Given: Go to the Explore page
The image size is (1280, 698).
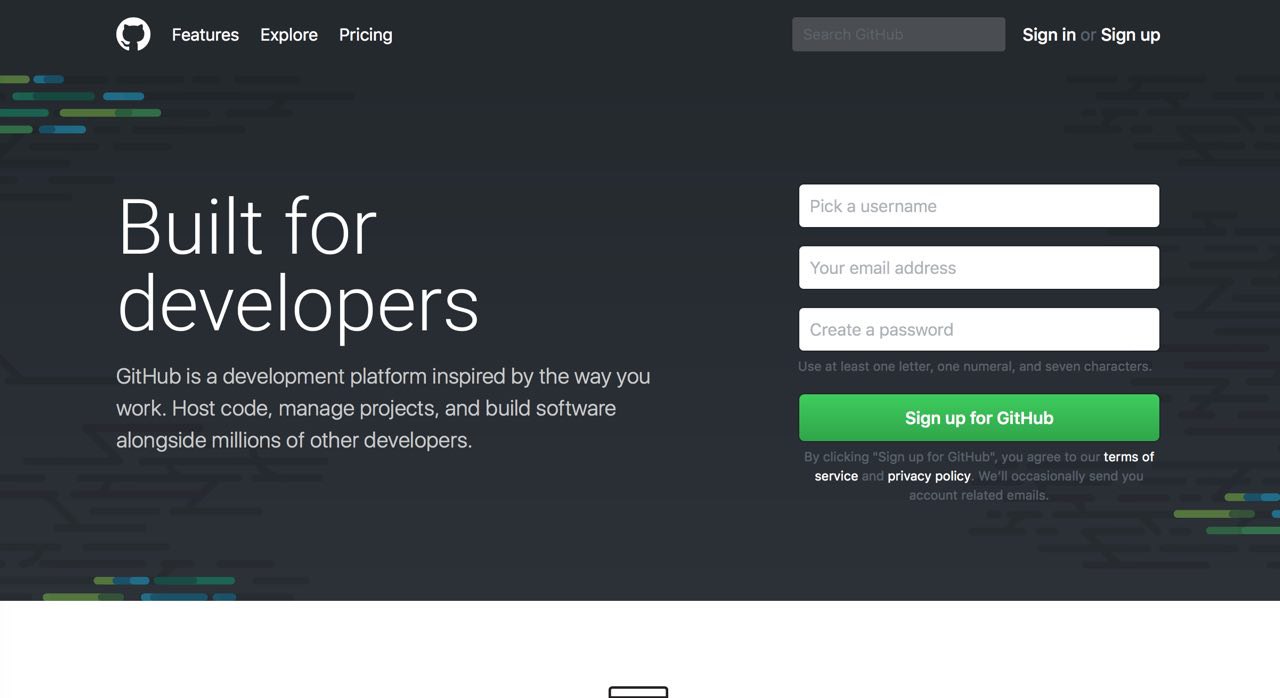Looking at the screenshot, I should (x=289, y=35).
